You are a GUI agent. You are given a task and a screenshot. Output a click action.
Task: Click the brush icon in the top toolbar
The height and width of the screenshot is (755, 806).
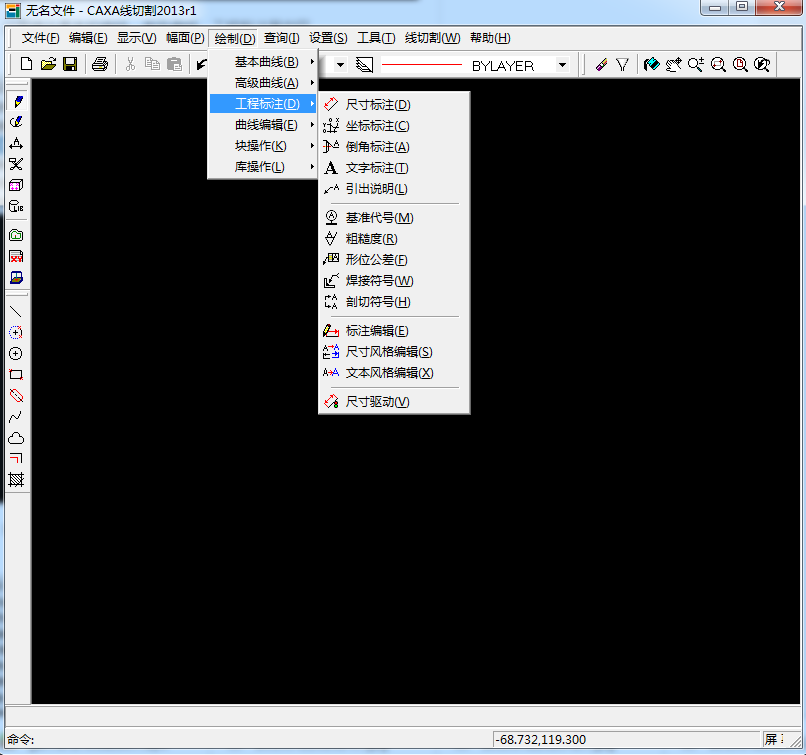coord(601,65)
